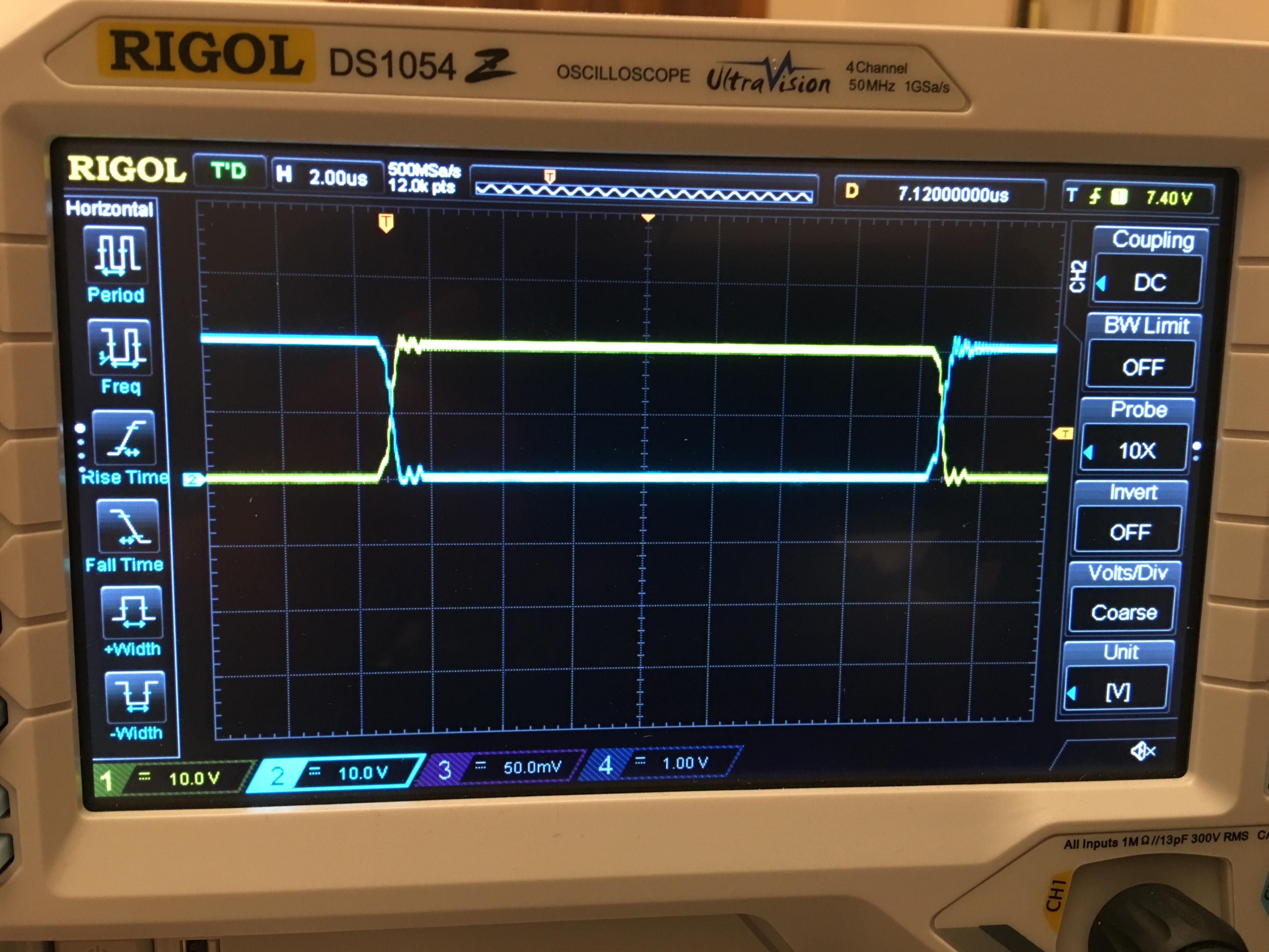Select the Rise Time measurement icon
Viewport: 1269px width, 952px height.
[x=123, y=438]
